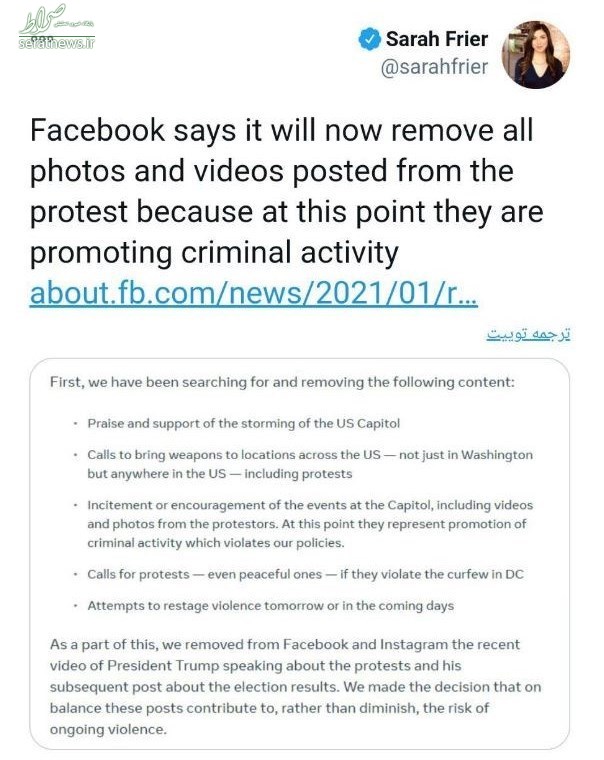
Task: Select bullet "Attempts to restage violence tomorrow"
Action: [270, 606]
